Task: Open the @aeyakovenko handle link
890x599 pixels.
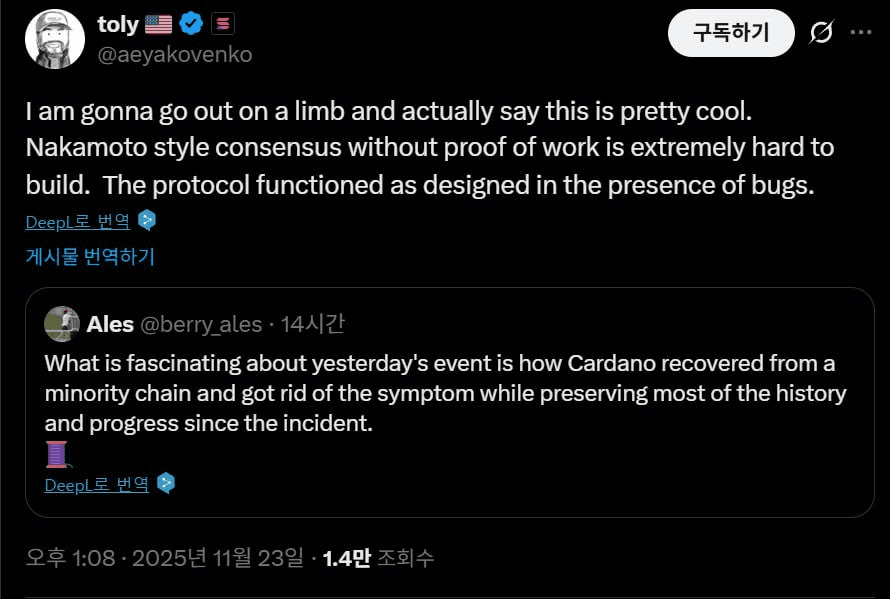Action: point(174,55)
